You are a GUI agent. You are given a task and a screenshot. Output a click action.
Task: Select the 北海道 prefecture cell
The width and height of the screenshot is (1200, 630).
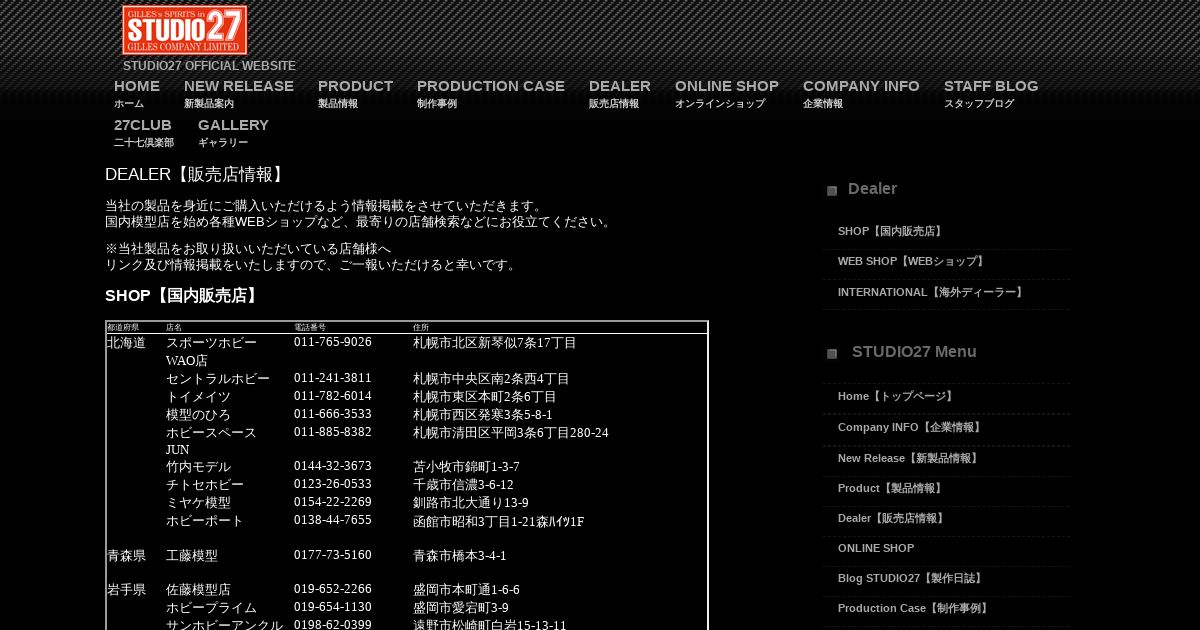point(126,343)
